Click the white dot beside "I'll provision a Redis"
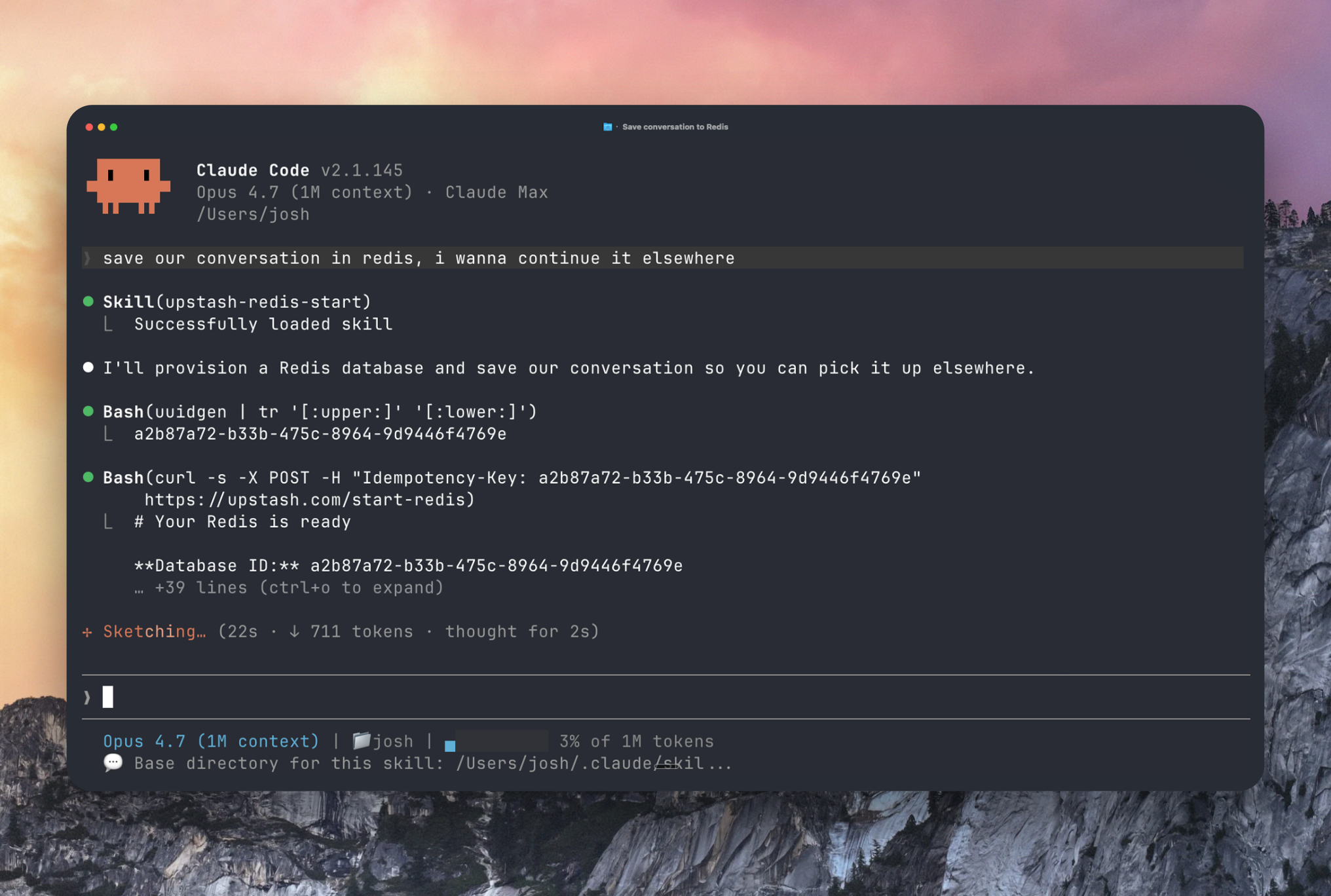This screenshot has width=1331, height=896. coord(88,367)
